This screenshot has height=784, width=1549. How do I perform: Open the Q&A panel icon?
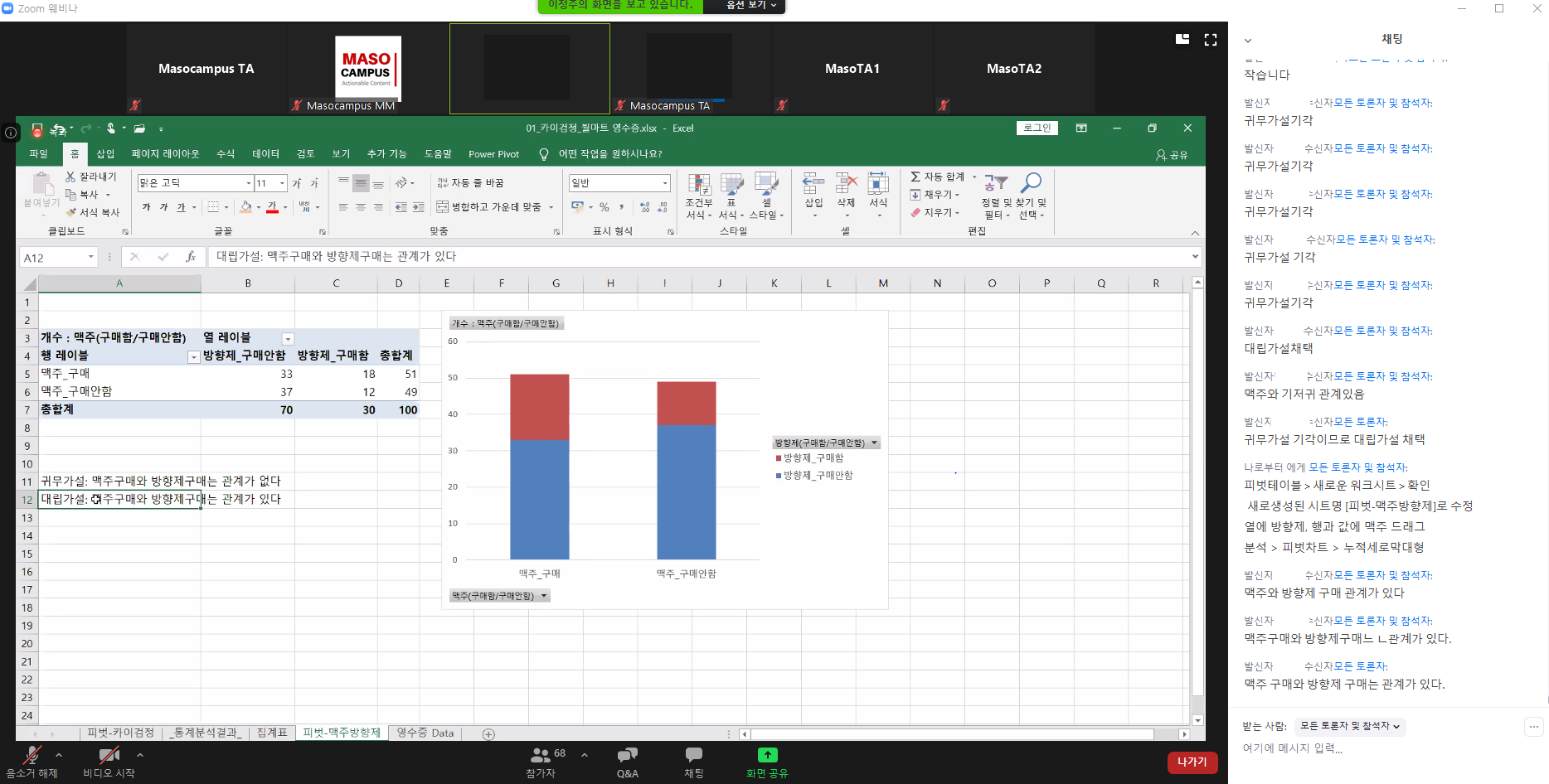coord(627,755)
